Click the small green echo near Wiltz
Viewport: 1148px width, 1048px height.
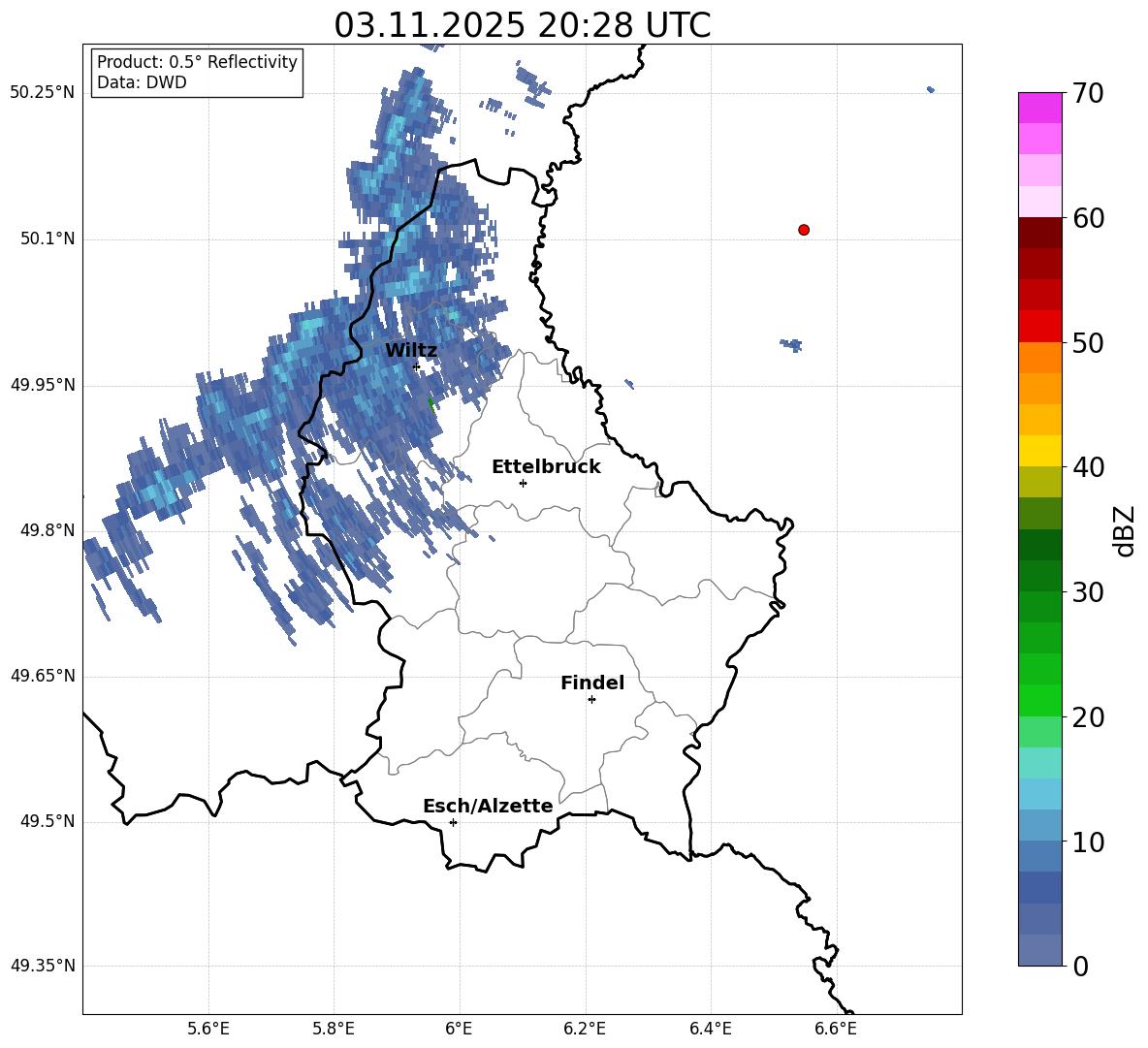pos(430,403)
